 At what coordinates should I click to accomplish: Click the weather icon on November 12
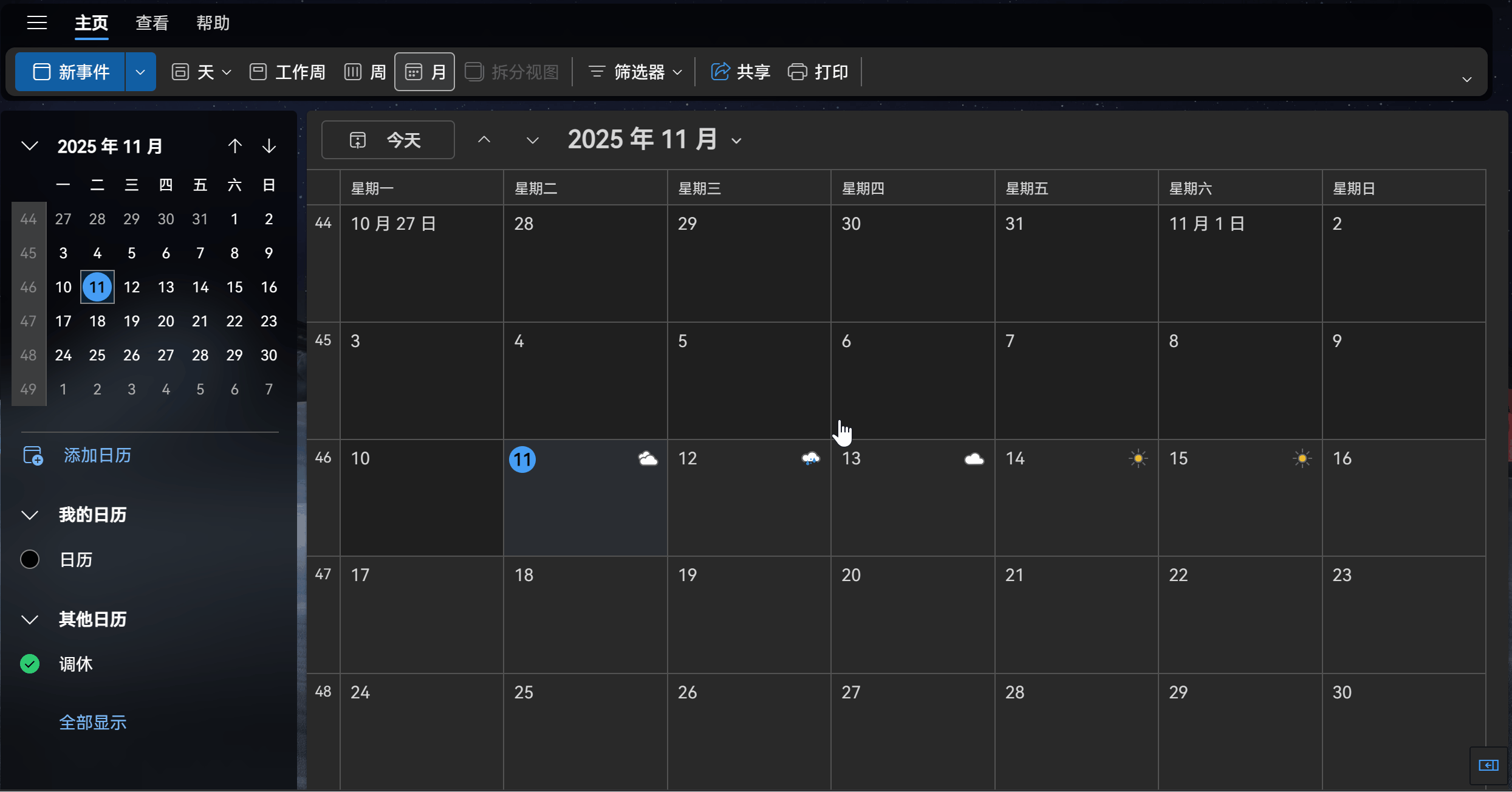(810, 458)
